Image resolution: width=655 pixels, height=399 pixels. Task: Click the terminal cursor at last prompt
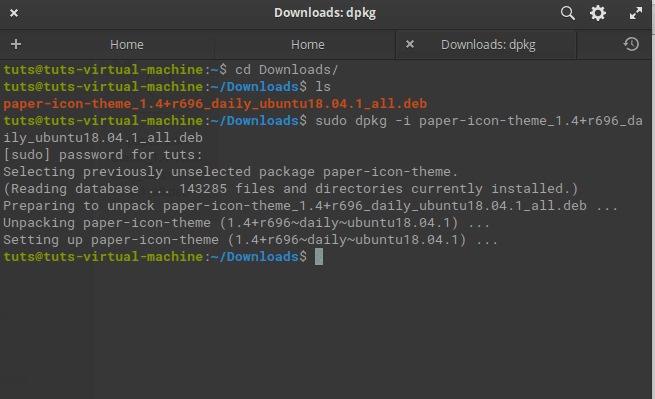(x=319, y=257)
